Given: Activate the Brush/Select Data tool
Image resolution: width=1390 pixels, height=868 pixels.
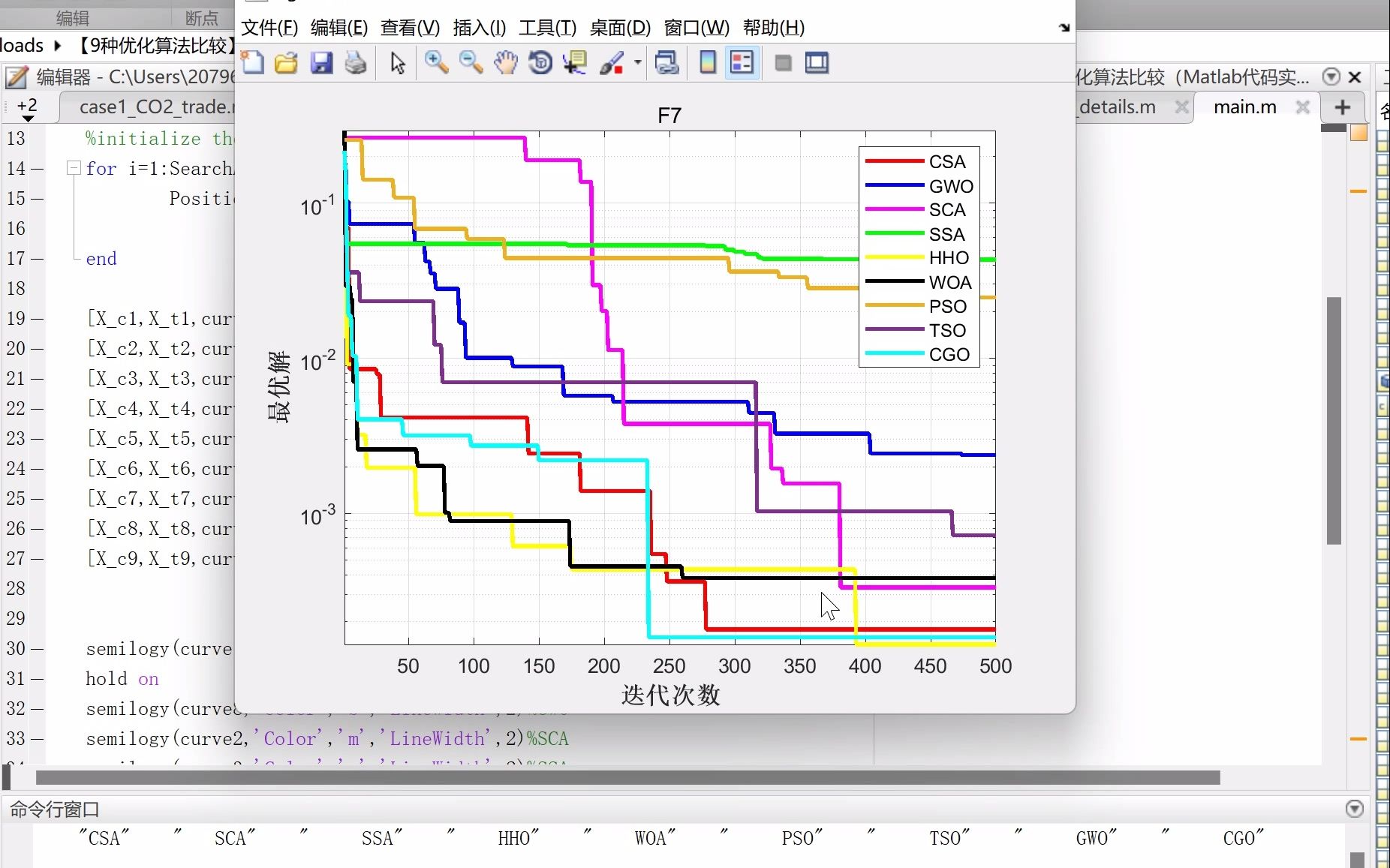Looking at the screenshot, I should (612, 62).
